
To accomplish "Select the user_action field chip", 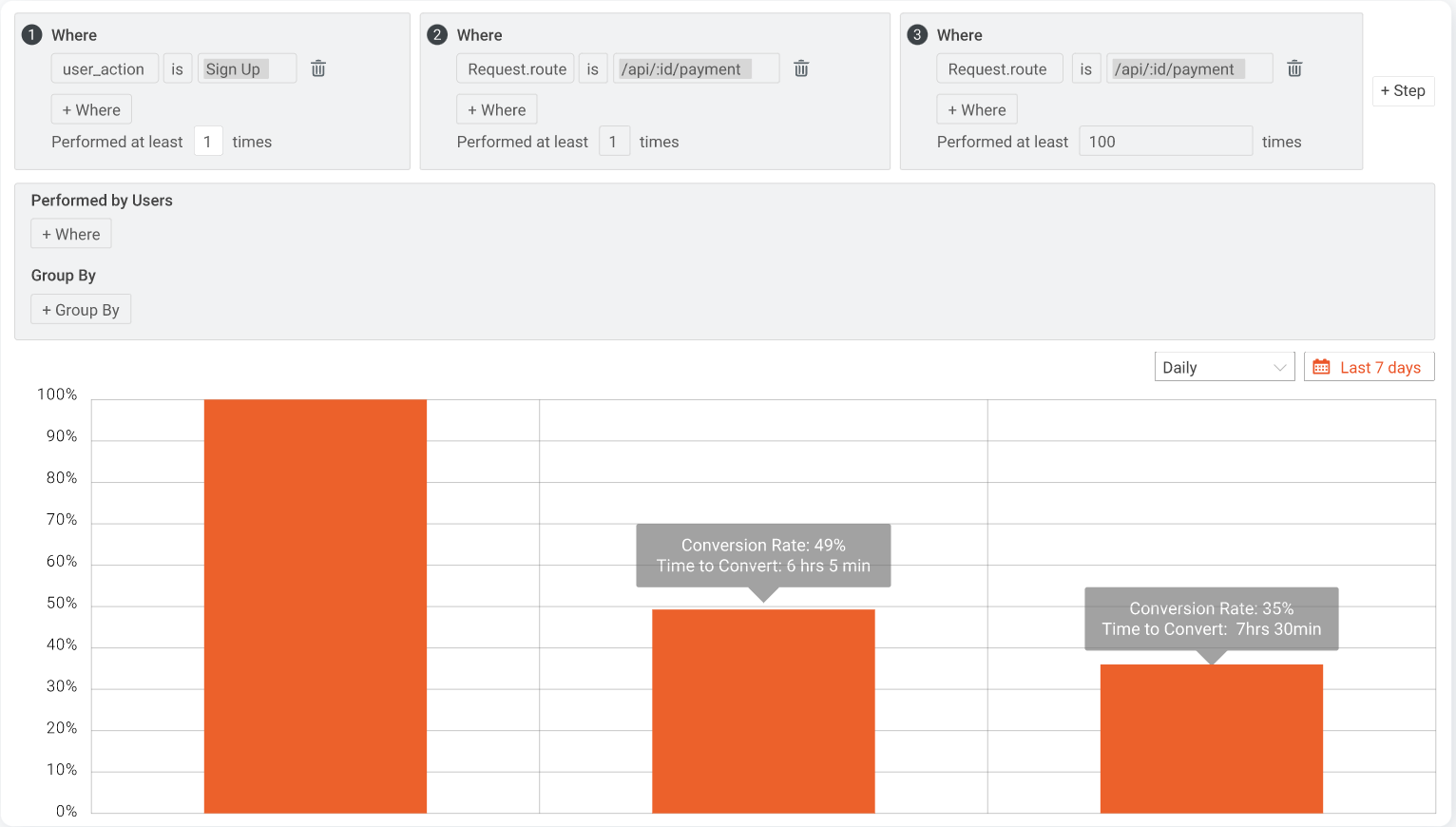I will 105,67.
